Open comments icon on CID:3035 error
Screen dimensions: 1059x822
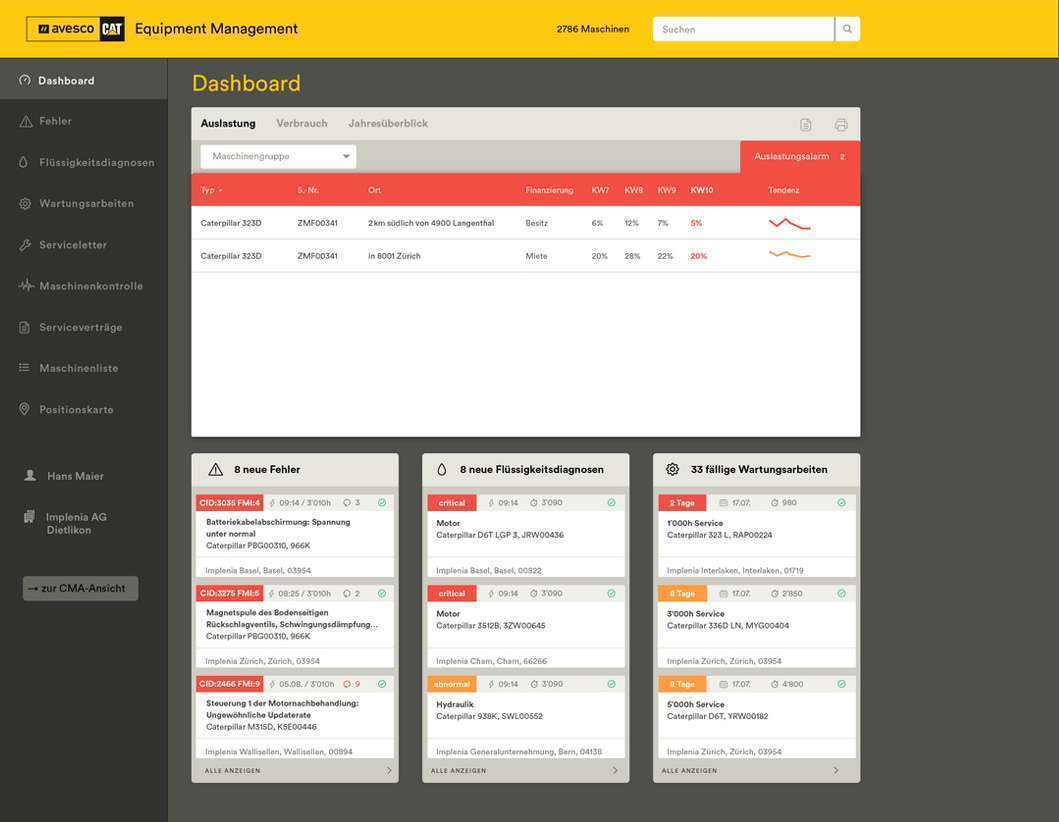click(346, 503)
